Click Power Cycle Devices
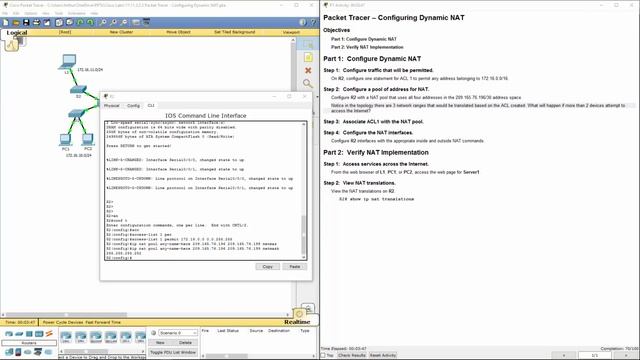This screenshot has height=360, width=640. [x=63, y=322]
